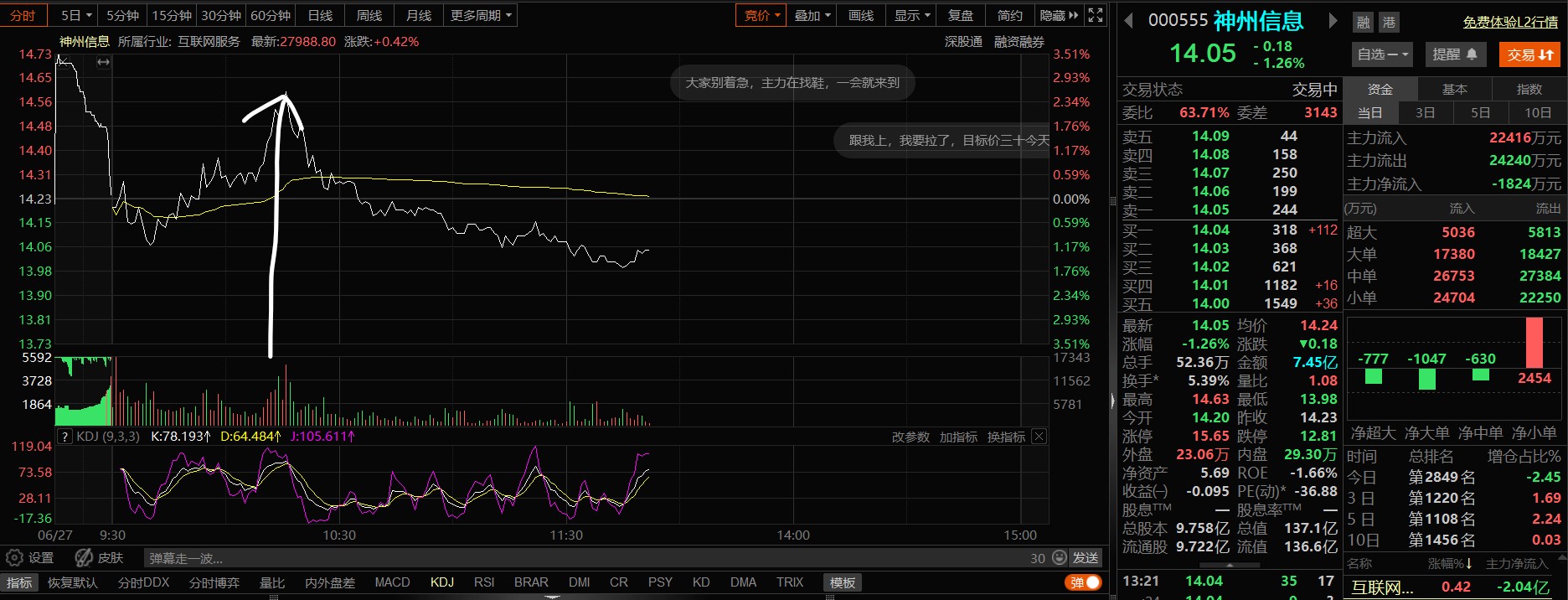Switch to 周线 weekly chart

pos(369,15)
